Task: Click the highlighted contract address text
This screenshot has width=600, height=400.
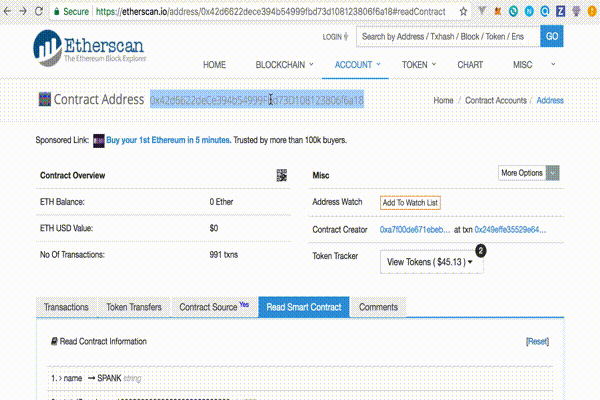Action: (257, 100)
